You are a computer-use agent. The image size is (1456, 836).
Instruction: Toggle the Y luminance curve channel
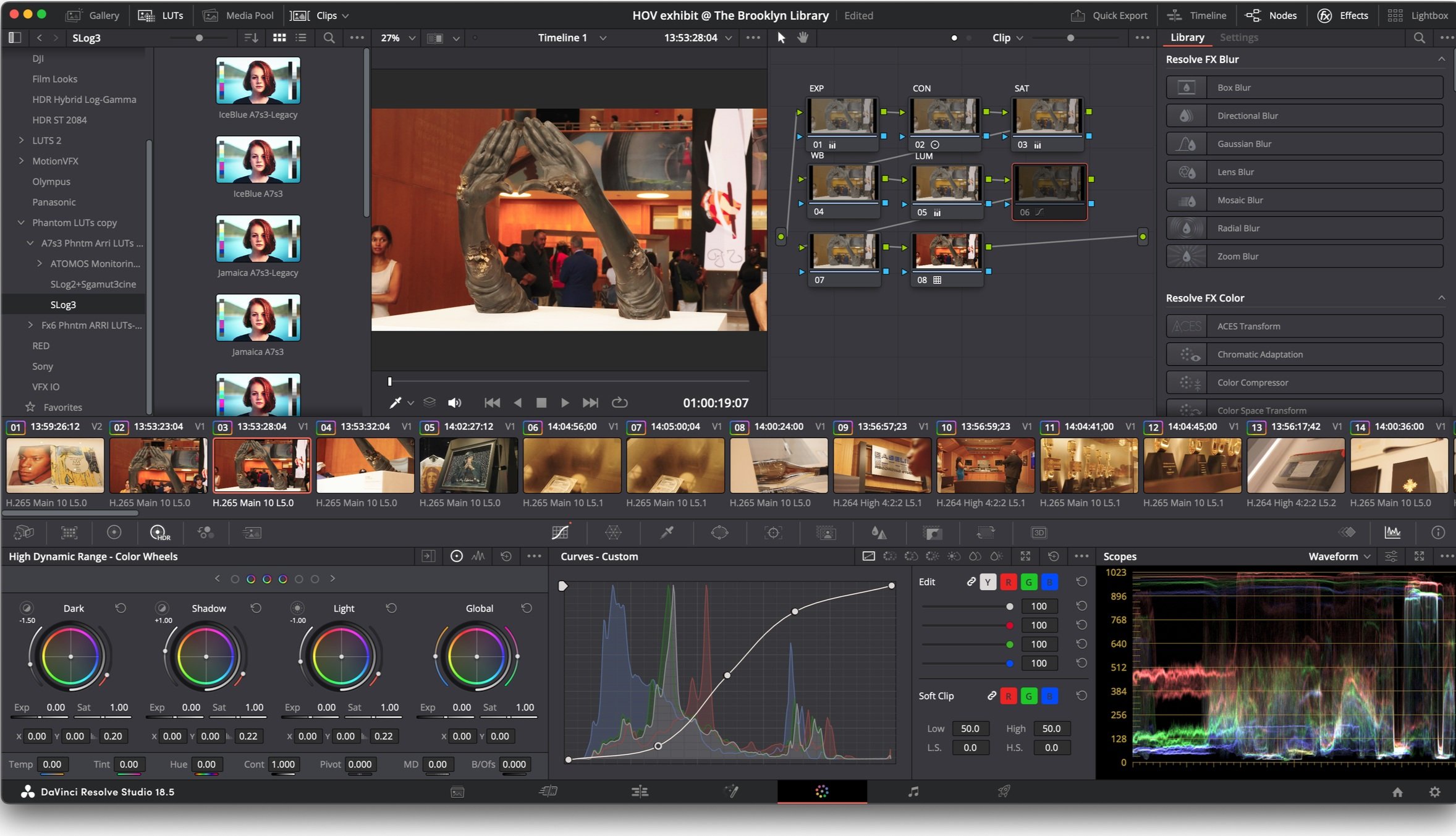tap(988, 582)
